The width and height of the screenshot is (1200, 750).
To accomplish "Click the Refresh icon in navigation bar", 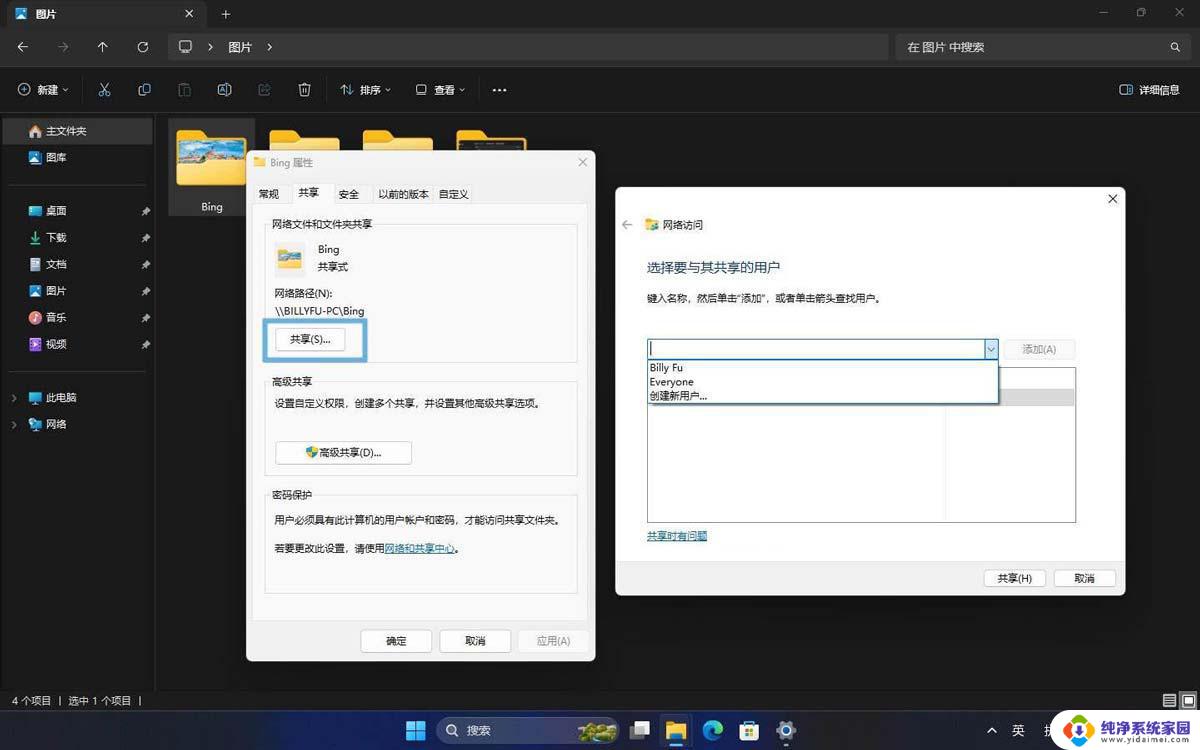I will click(143, 47).
